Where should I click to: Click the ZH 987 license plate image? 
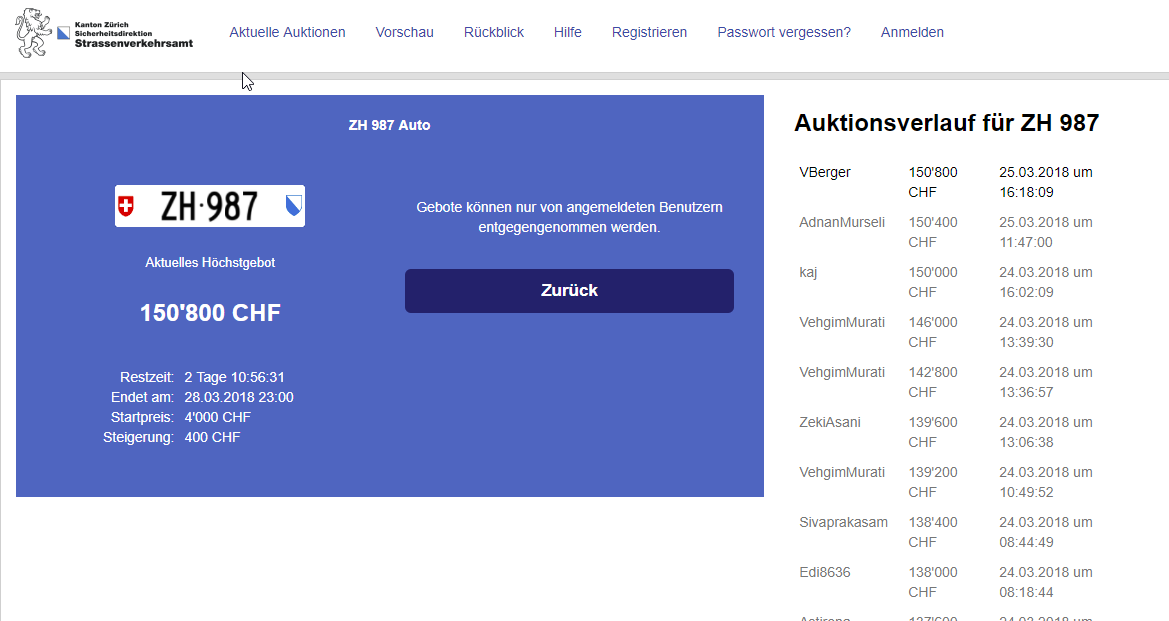click(x=210, y=206)
